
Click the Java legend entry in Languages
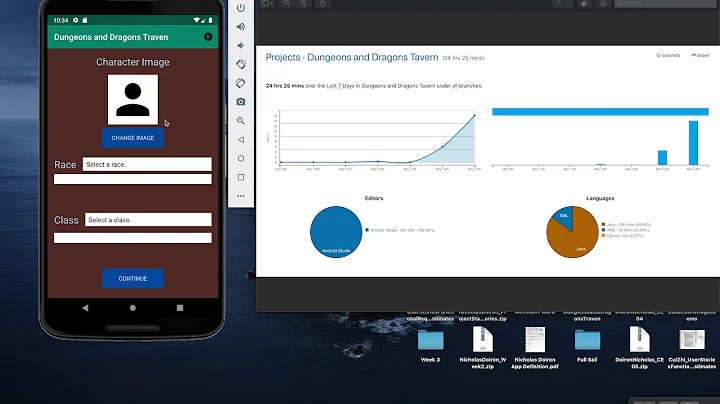tap(626, 224)
